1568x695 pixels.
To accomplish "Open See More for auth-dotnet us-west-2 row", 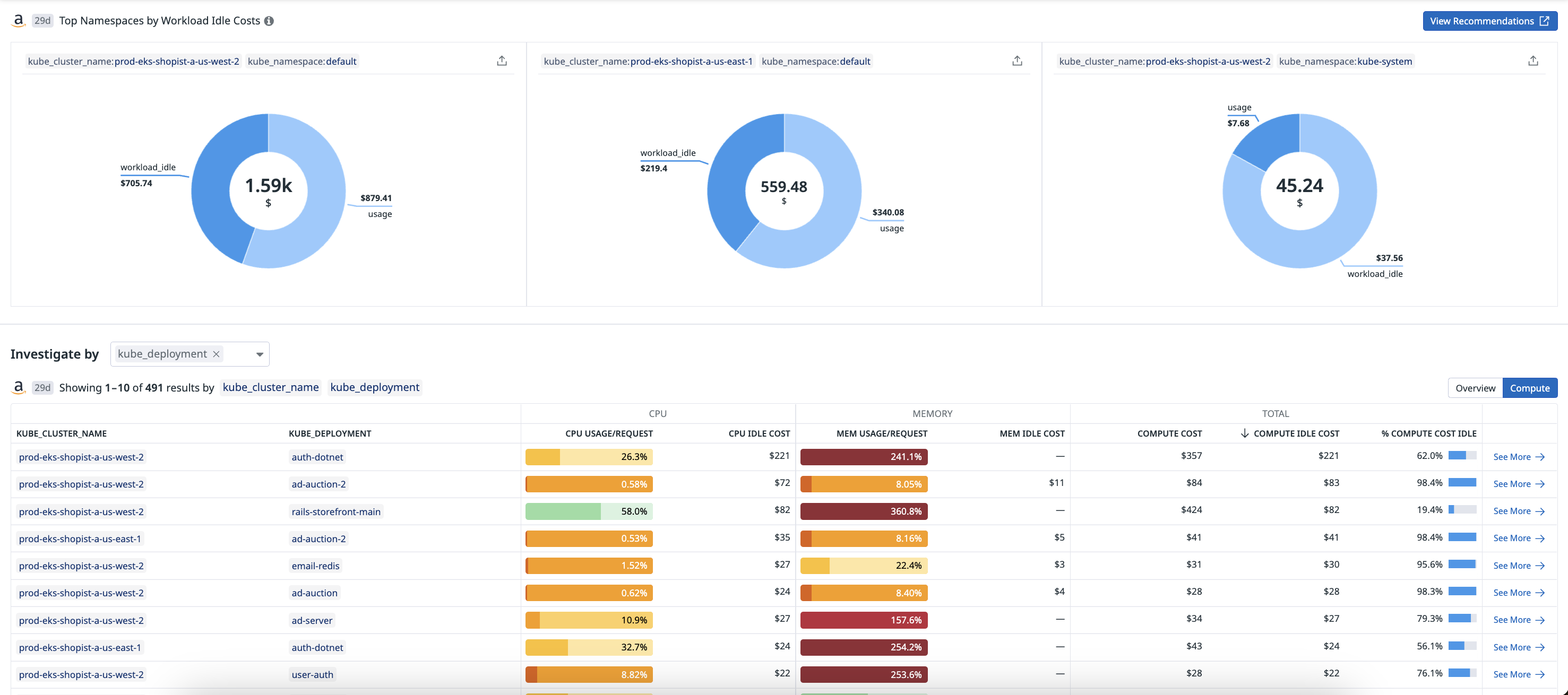I will (x=1519, y=457).
